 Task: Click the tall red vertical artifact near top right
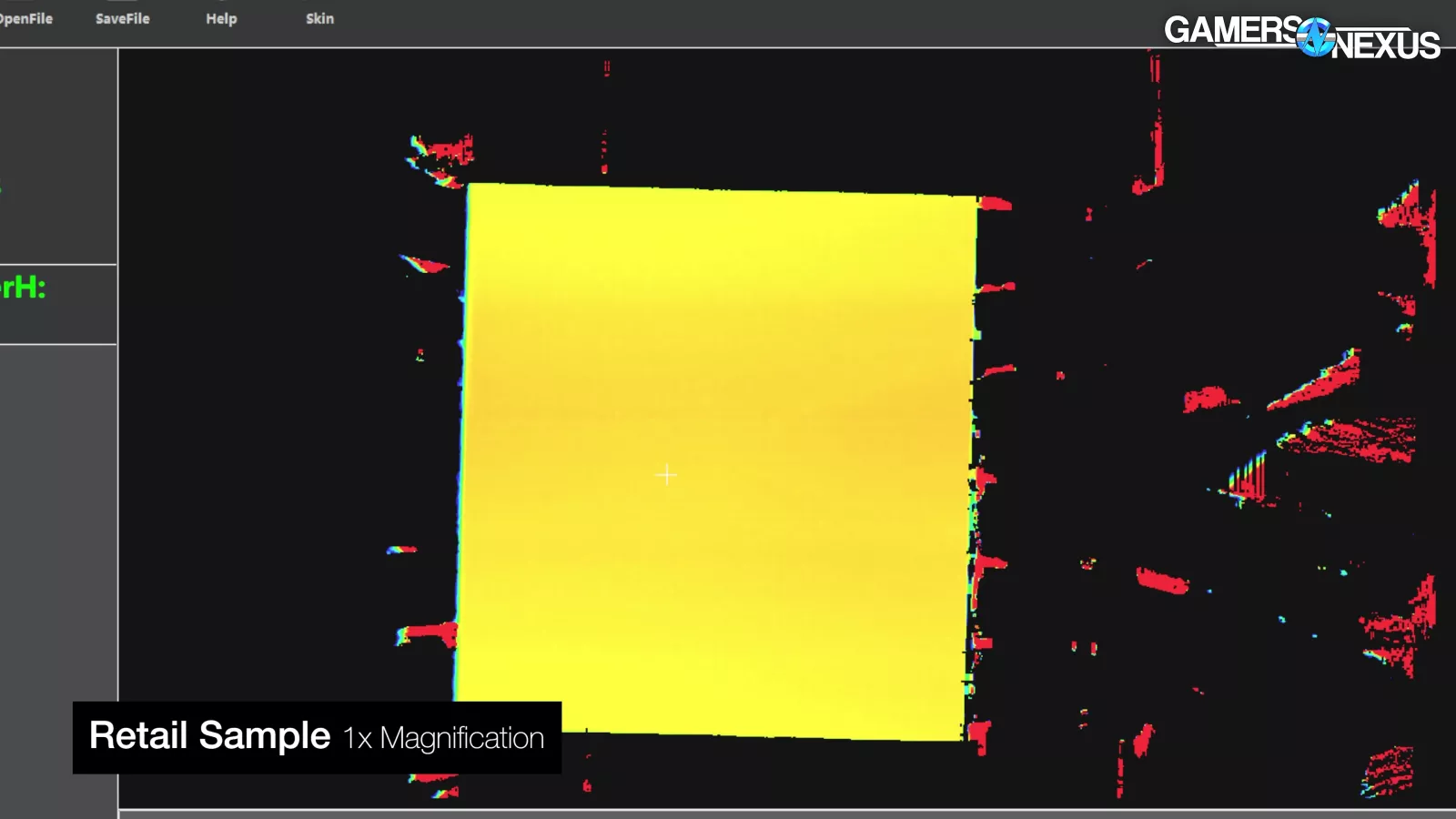tap(1156, 127)
